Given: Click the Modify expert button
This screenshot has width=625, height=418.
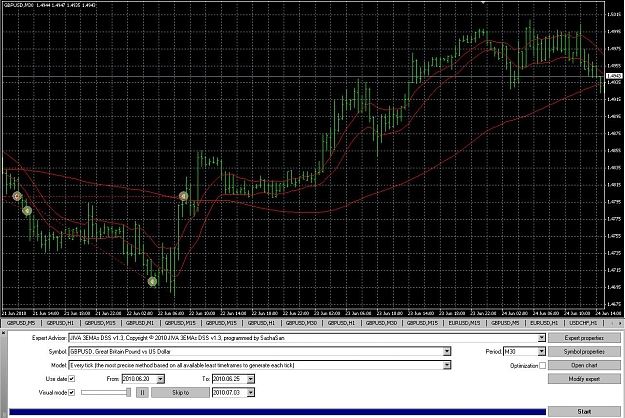Looking at the screenshot, I should click(584, 379).
